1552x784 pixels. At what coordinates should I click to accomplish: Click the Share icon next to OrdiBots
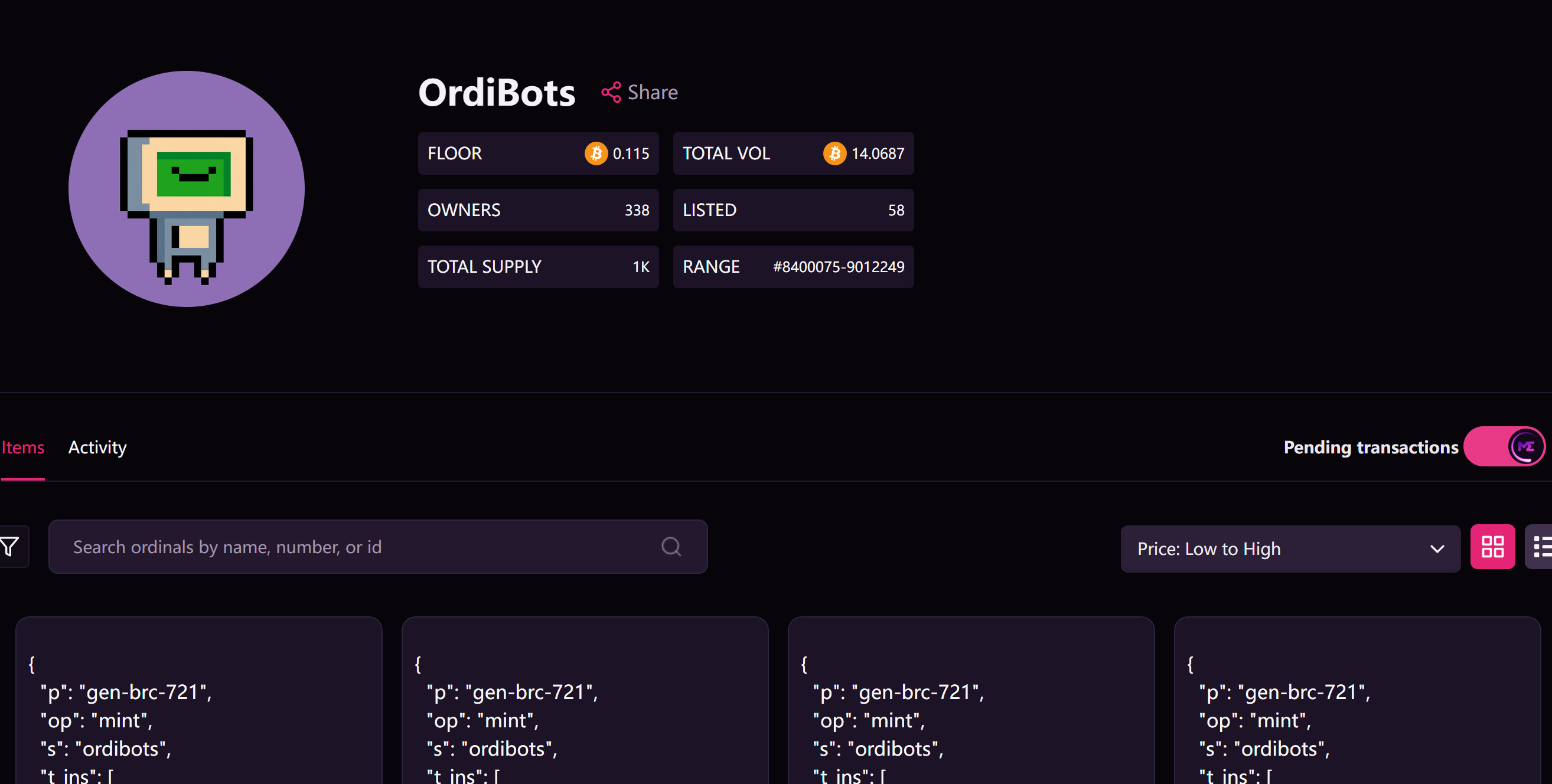(611, 92)
